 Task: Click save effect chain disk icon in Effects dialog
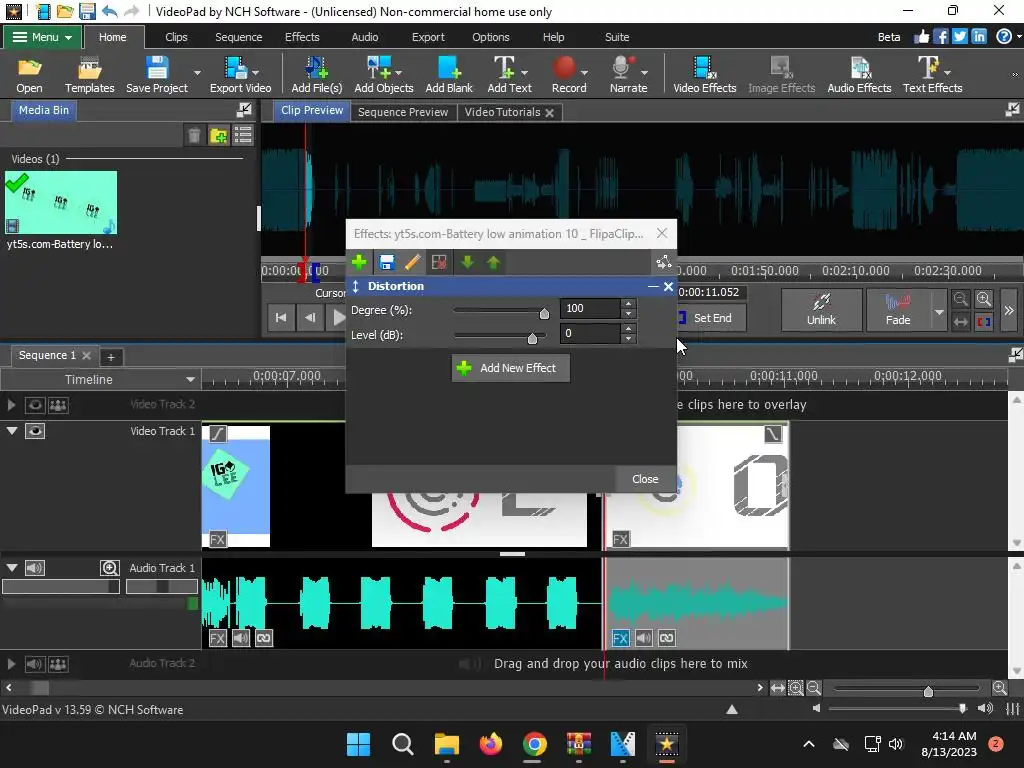click(x=387, y=263)
